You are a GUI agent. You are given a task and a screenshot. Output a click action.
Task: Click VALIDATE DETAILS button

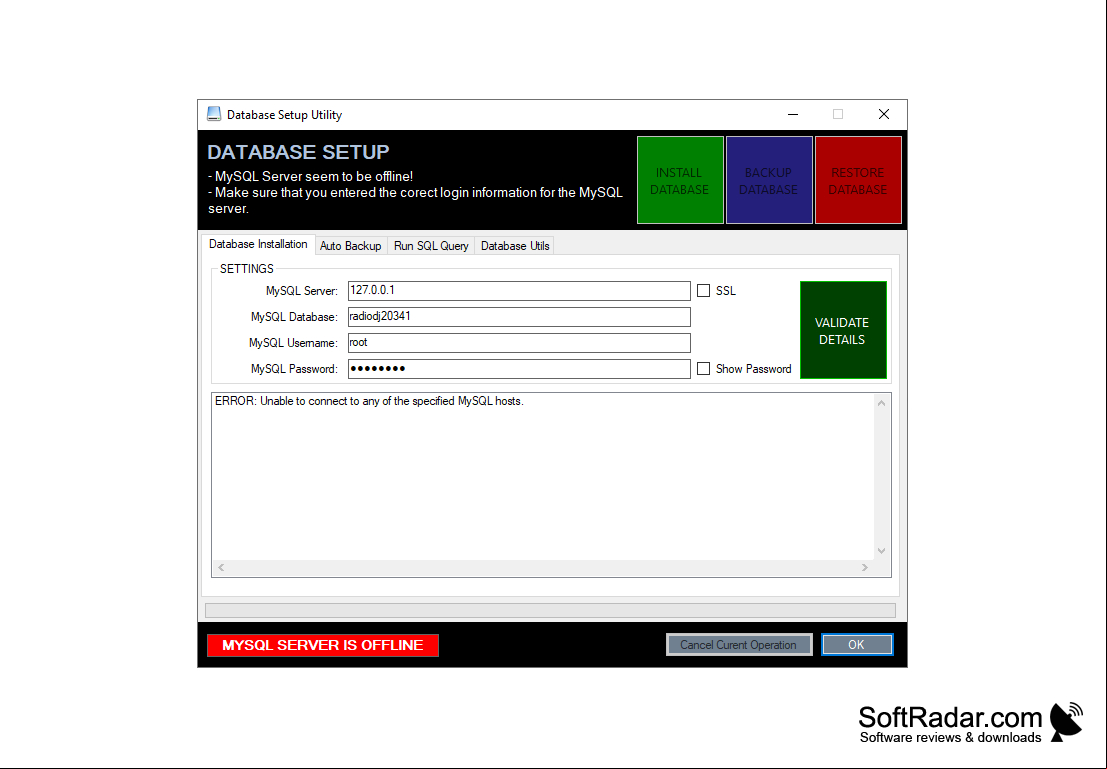(843, 330)
